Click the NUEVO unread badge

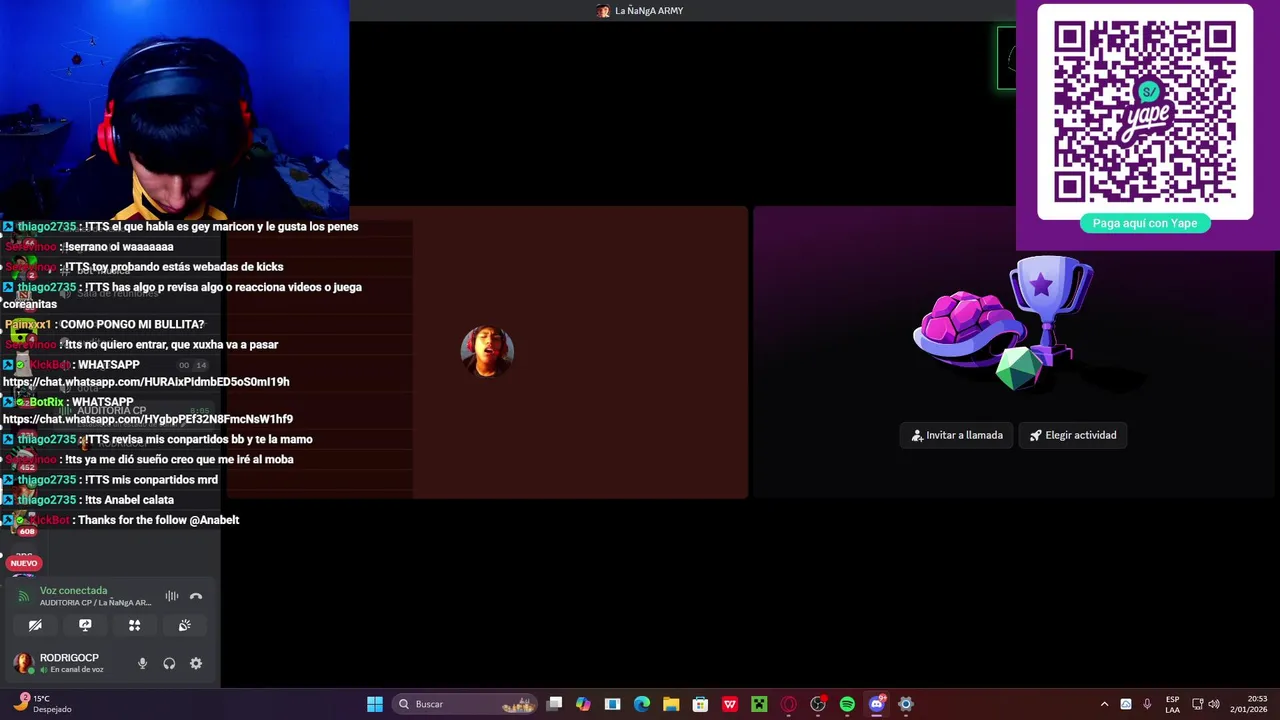24,563
